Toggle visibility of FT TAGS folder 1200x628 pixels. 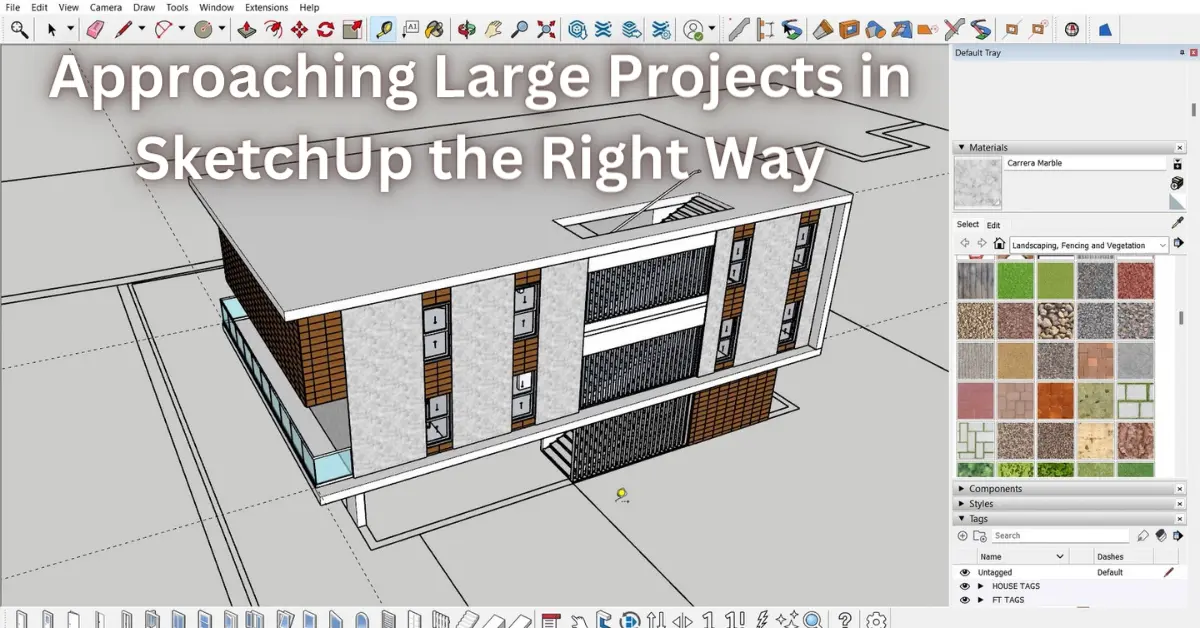point(965,600)
